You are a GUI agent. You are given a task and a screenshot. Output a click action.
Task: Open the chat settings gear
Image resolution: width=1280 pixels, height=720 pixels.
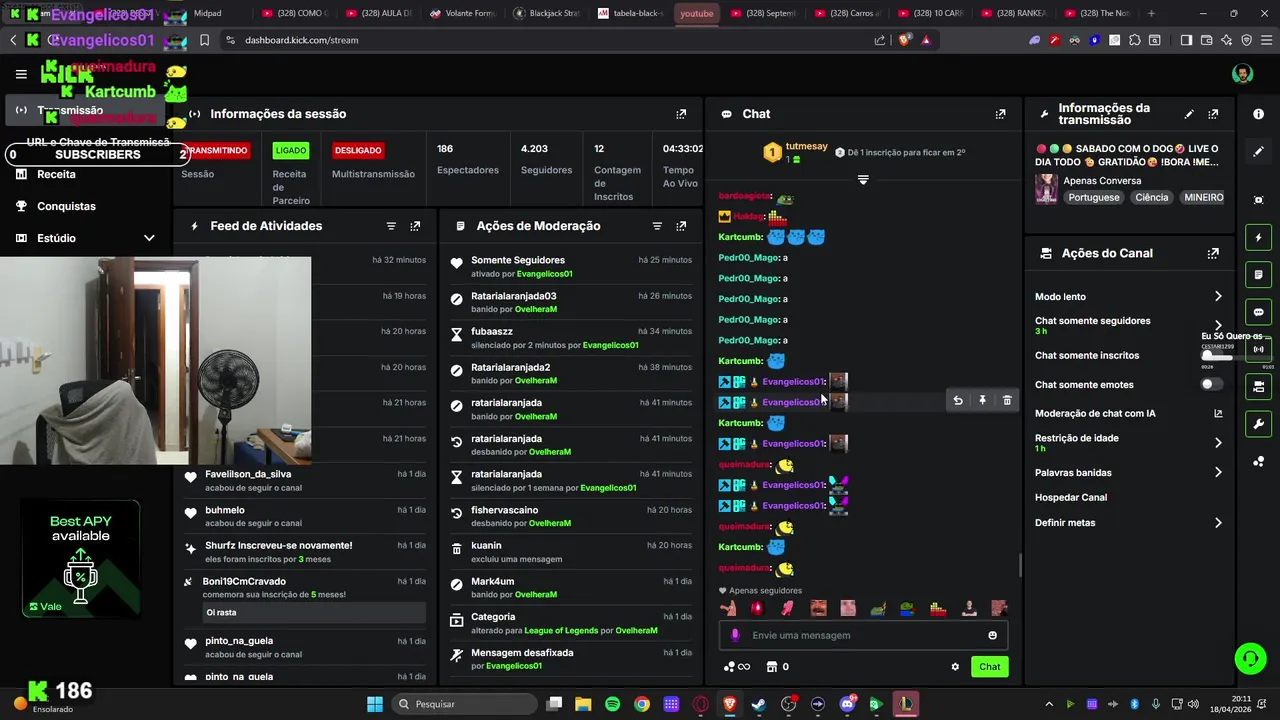955,667
